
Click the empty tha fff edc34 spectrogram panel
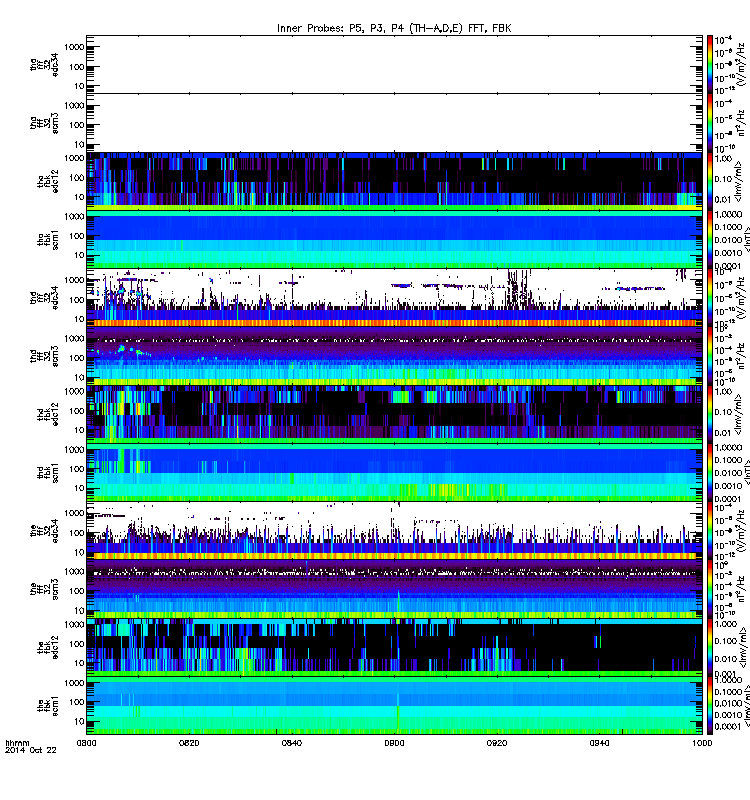tap(394, 64)
